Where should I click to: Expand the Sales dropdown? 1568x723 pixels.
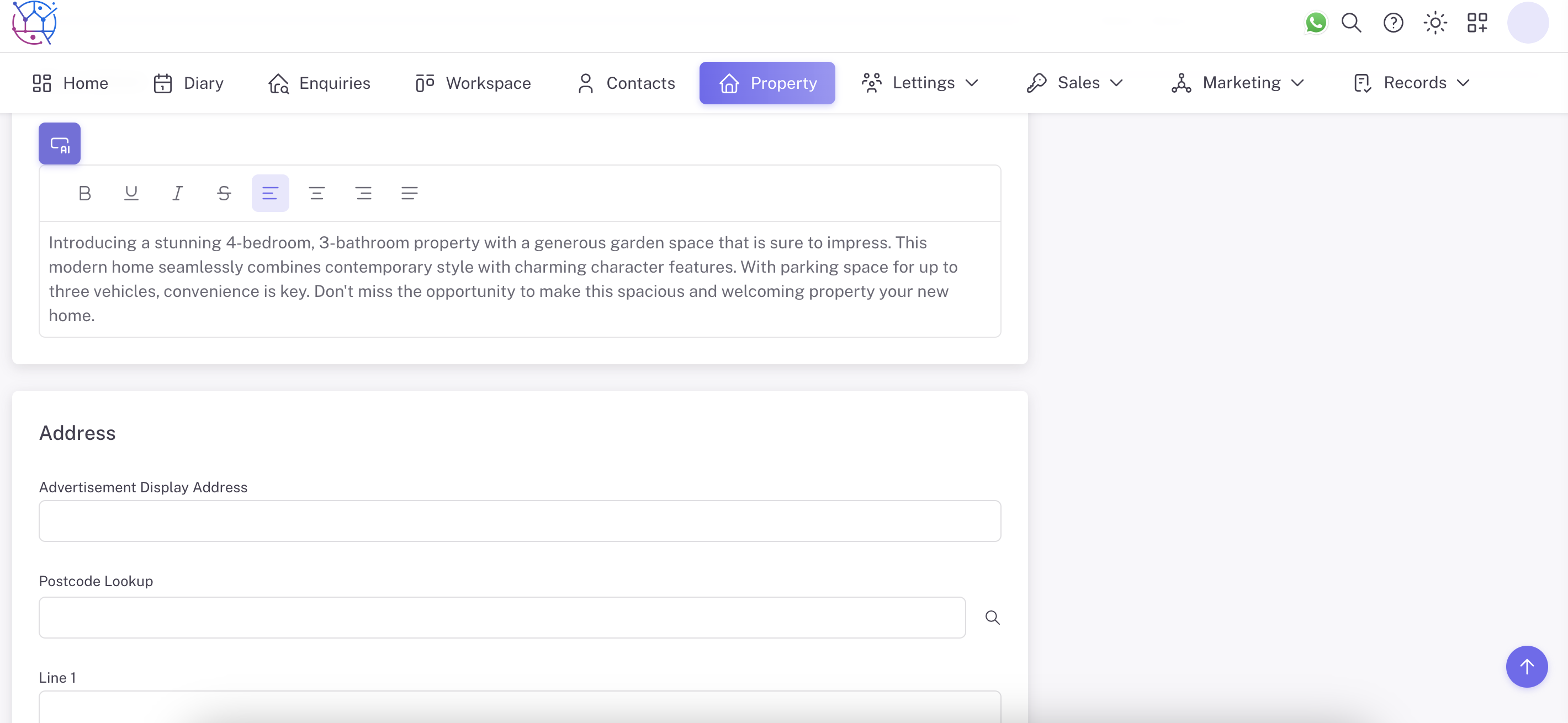(1116, 83)
